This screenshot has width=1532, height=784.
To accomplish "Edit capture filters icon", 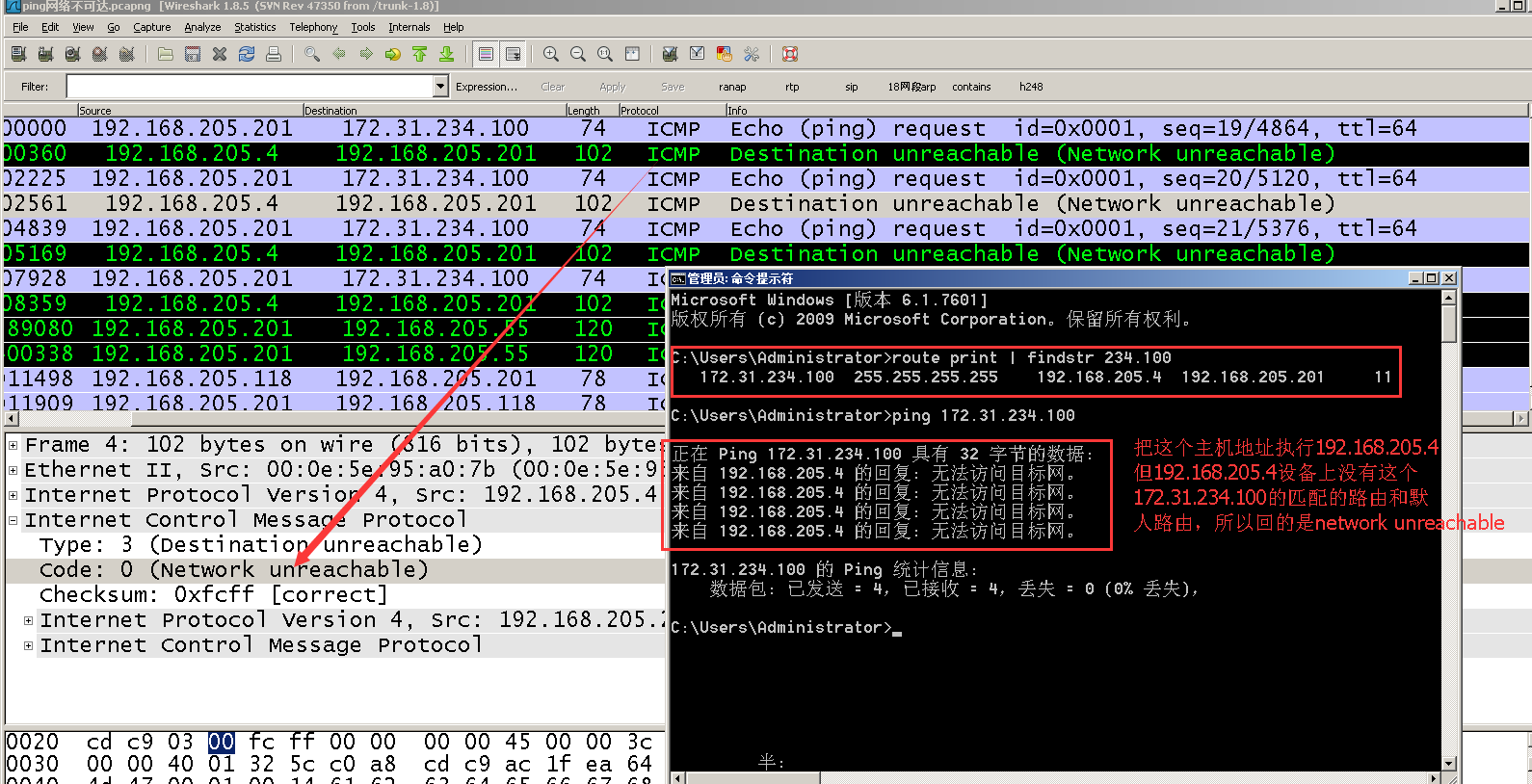I will (671, 54).
